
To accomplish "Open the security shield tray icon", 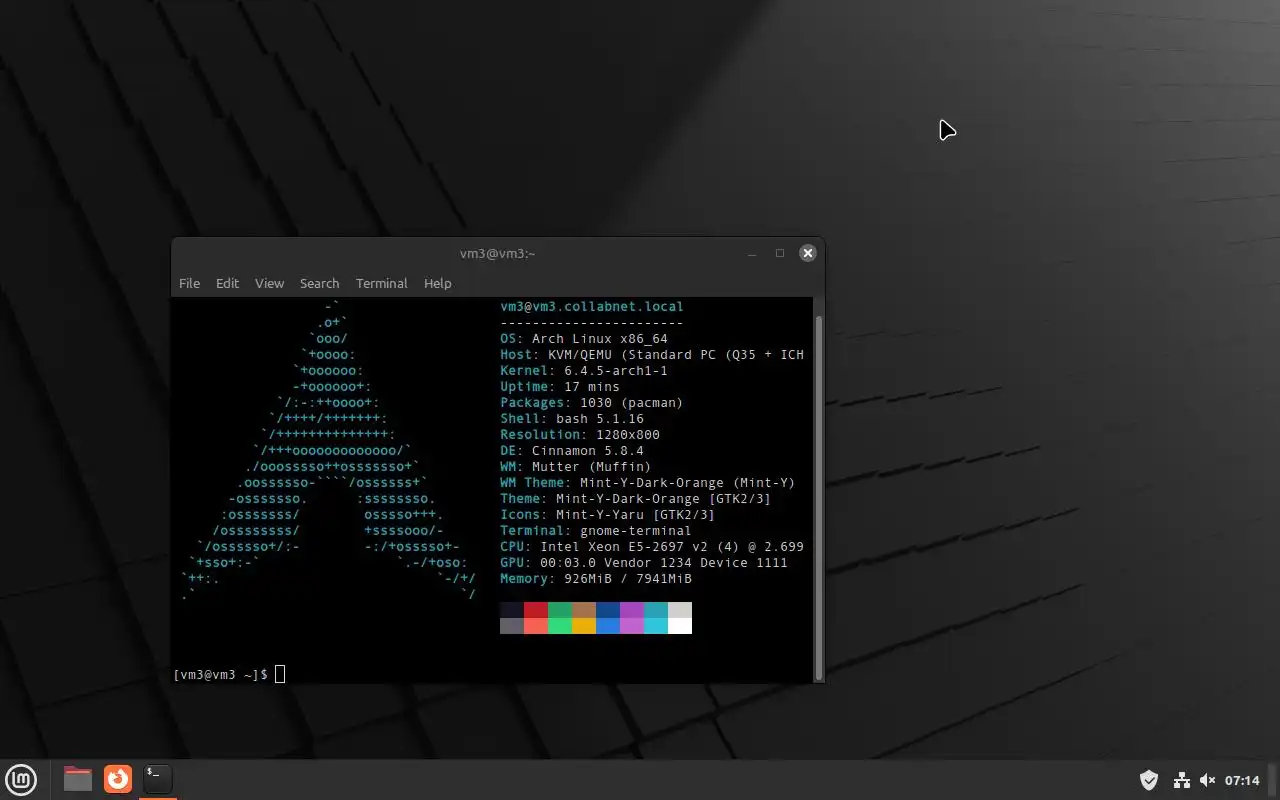I will point(1149,780).
